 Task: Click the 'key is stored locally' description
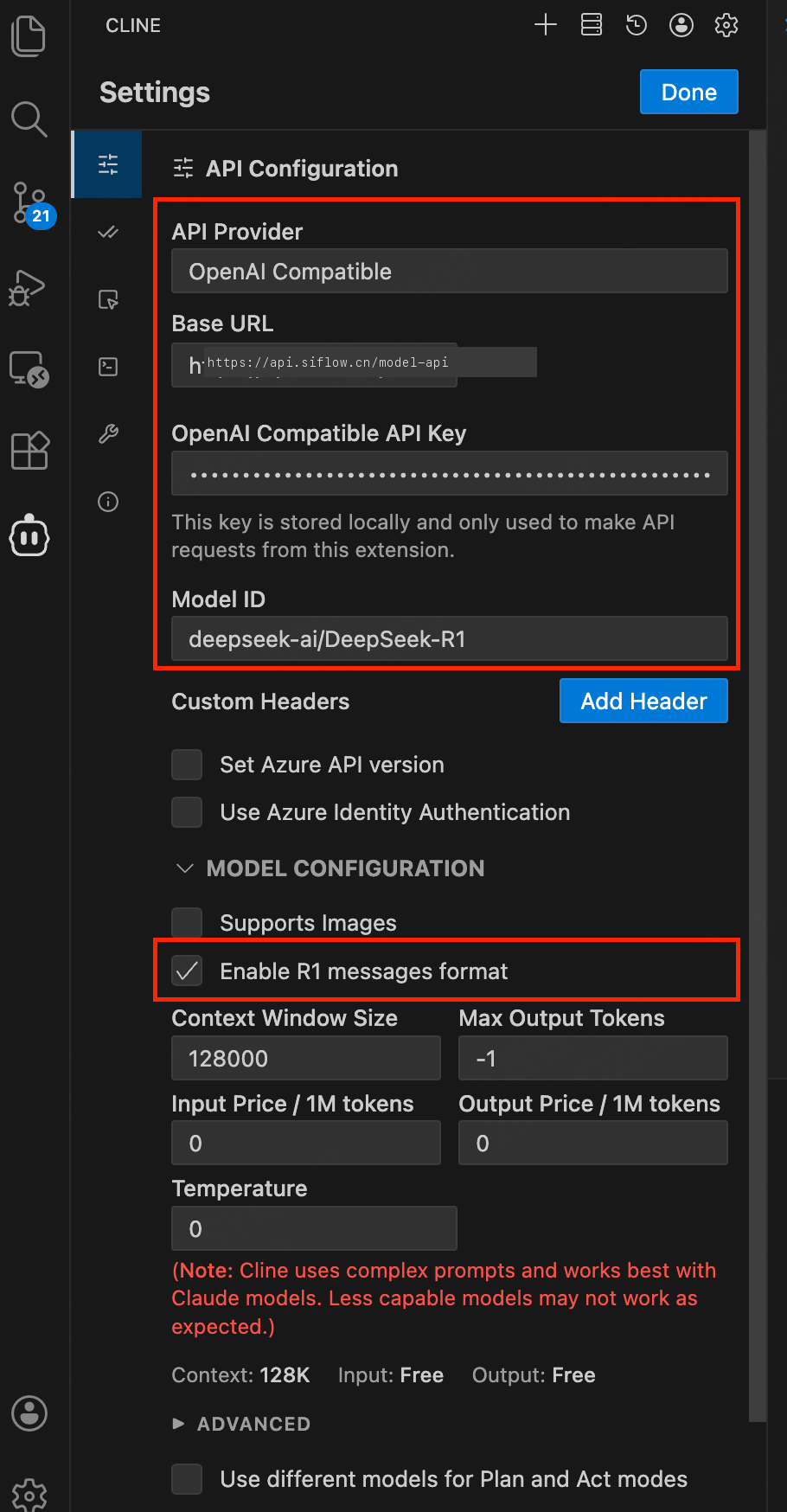click(x=423, y=536)
